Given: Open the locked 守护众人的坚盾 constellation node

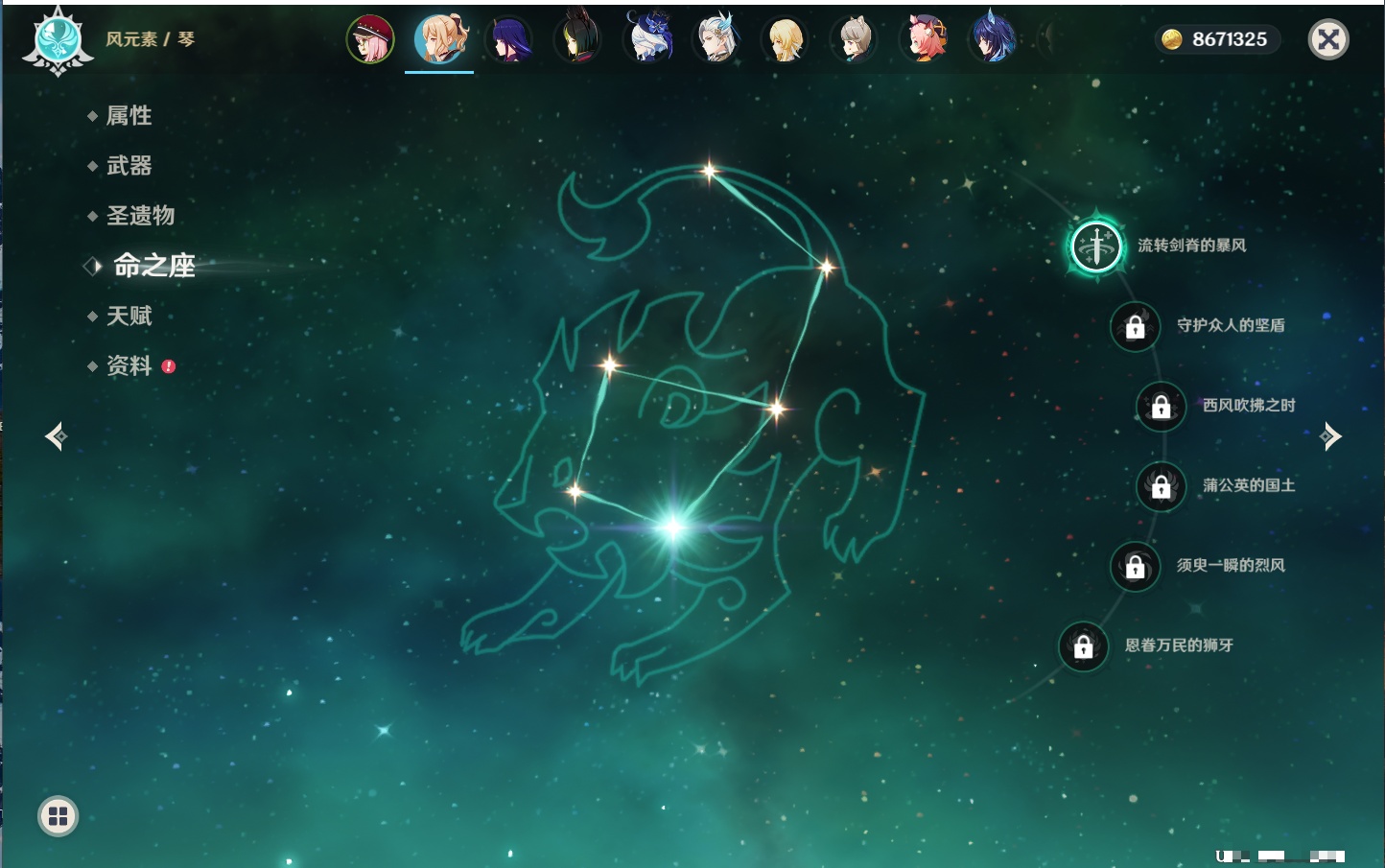Looking at the screenshot, I should [x=1135, y=326].
